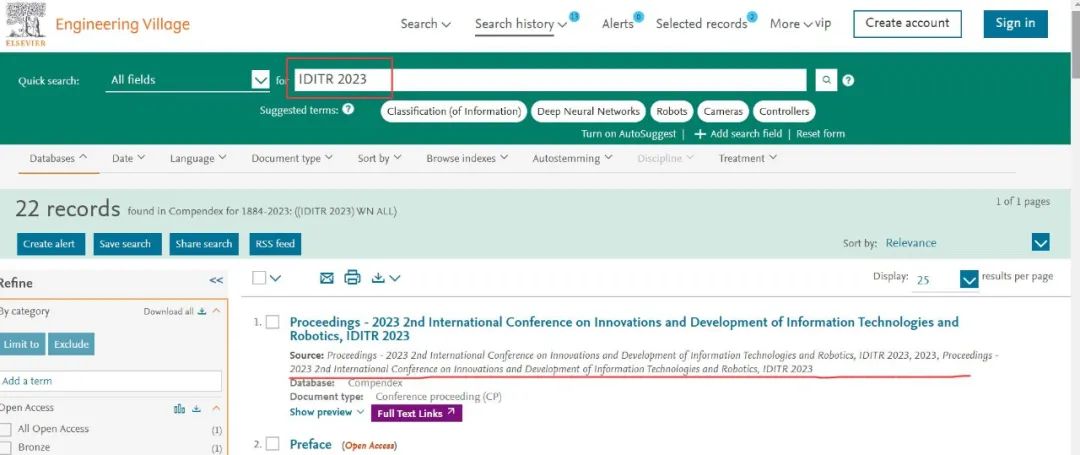Image resolution: width=1080 pixels, height=455 pixels.
Task: Open the More menu
Action: (791, 23)
